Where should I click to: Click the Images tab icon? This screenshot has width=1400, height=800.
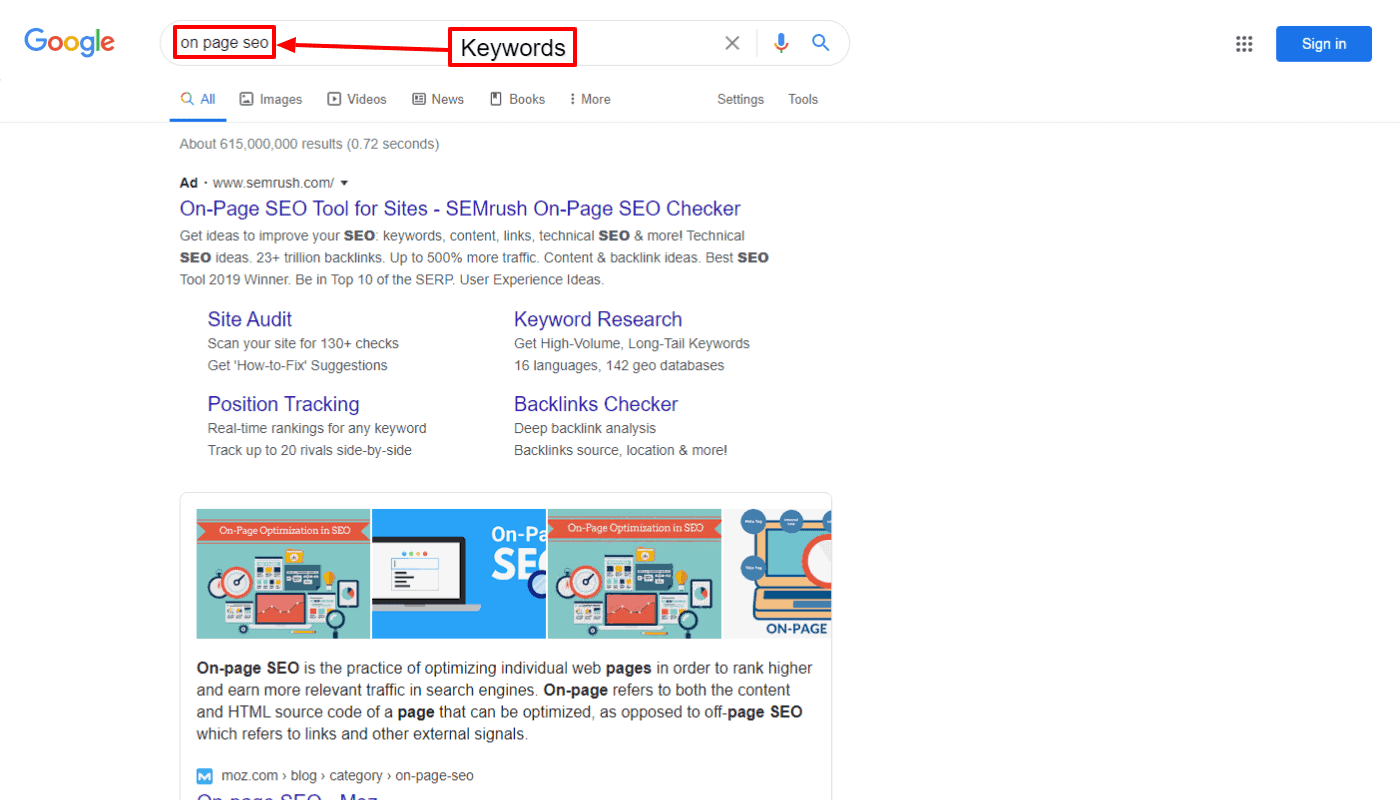(x=247, y=99)
